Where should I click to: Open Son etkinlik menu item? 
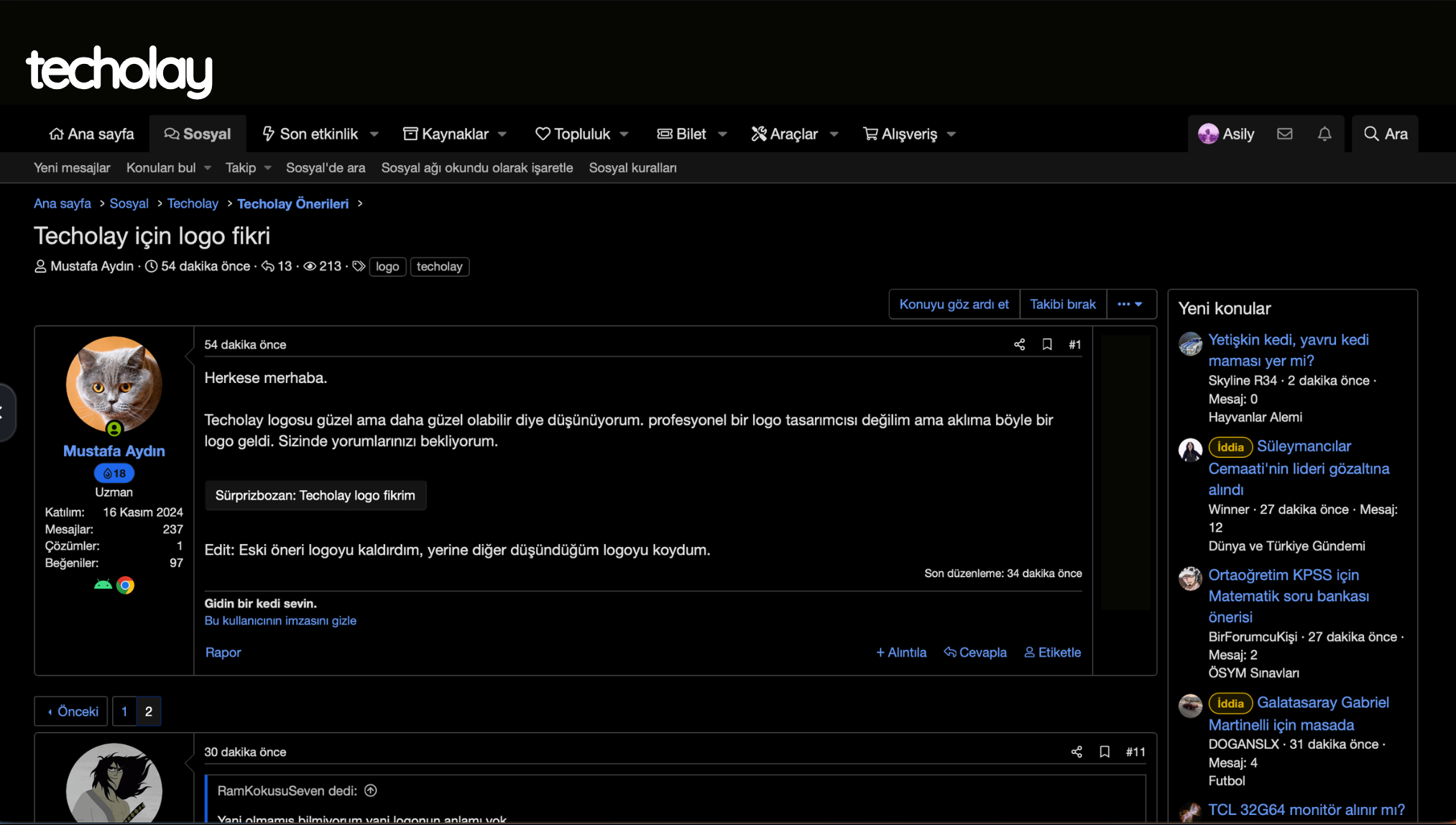coord(310,134)
